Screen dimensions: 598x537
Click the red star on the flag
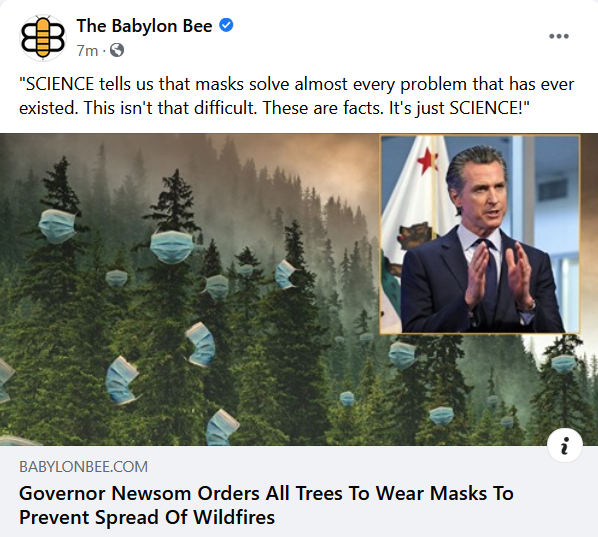click(x=427, y=161)
